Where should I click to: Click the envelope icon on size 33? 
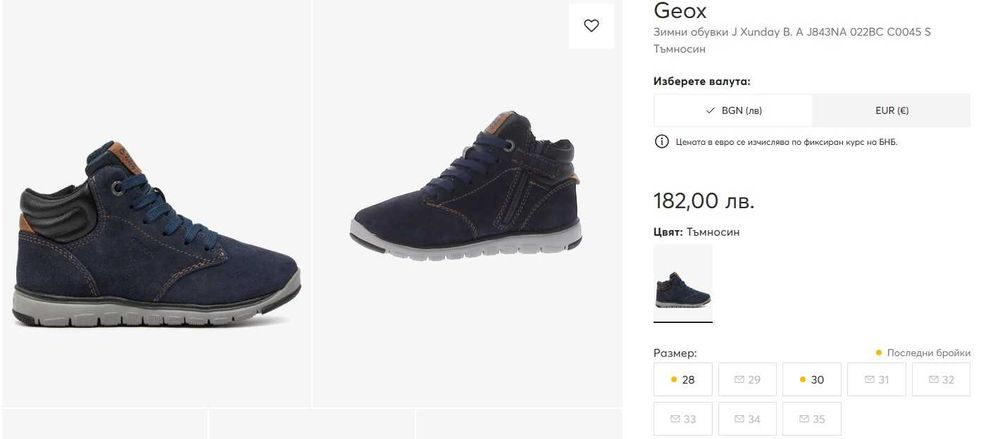[x=674, y=419]
